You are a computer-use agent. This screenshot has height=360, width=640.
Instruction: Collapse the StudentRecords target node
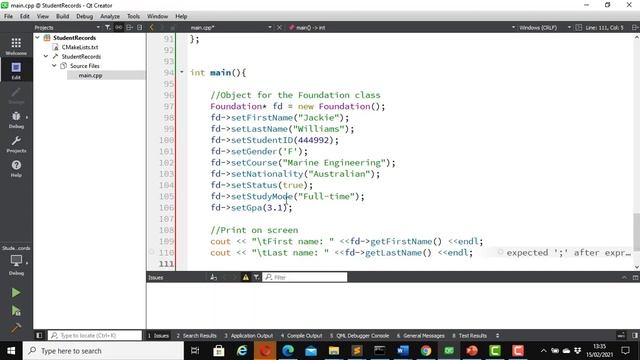point(46,56)
